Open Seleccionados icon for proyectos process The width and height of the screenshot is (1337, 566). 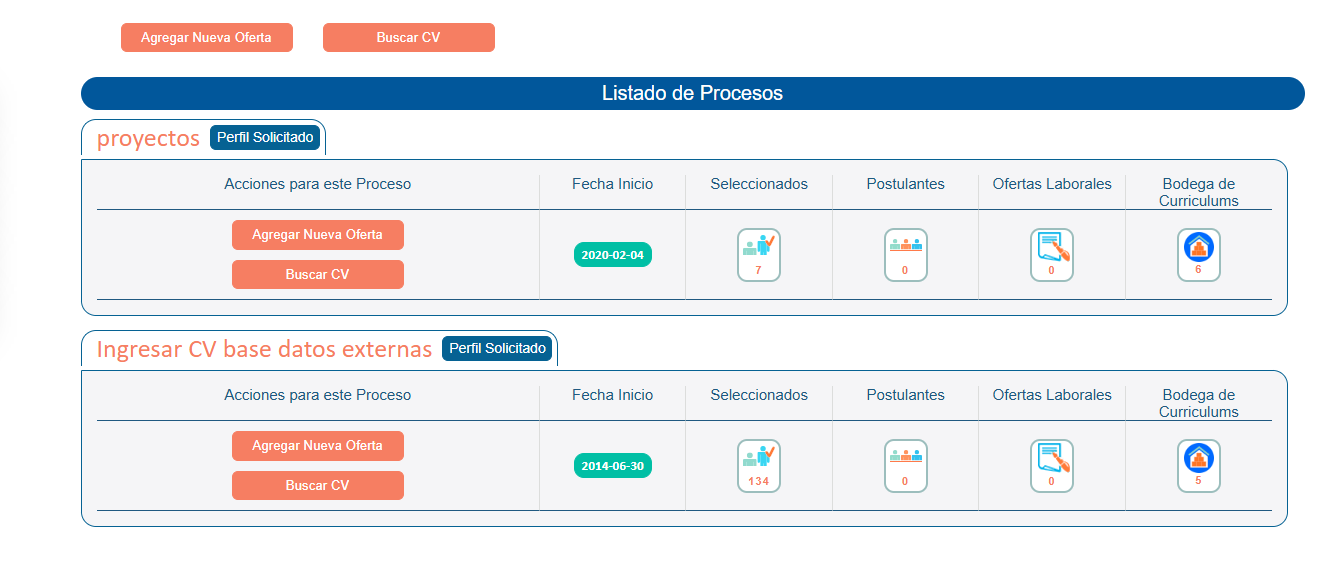pos(759,255)
